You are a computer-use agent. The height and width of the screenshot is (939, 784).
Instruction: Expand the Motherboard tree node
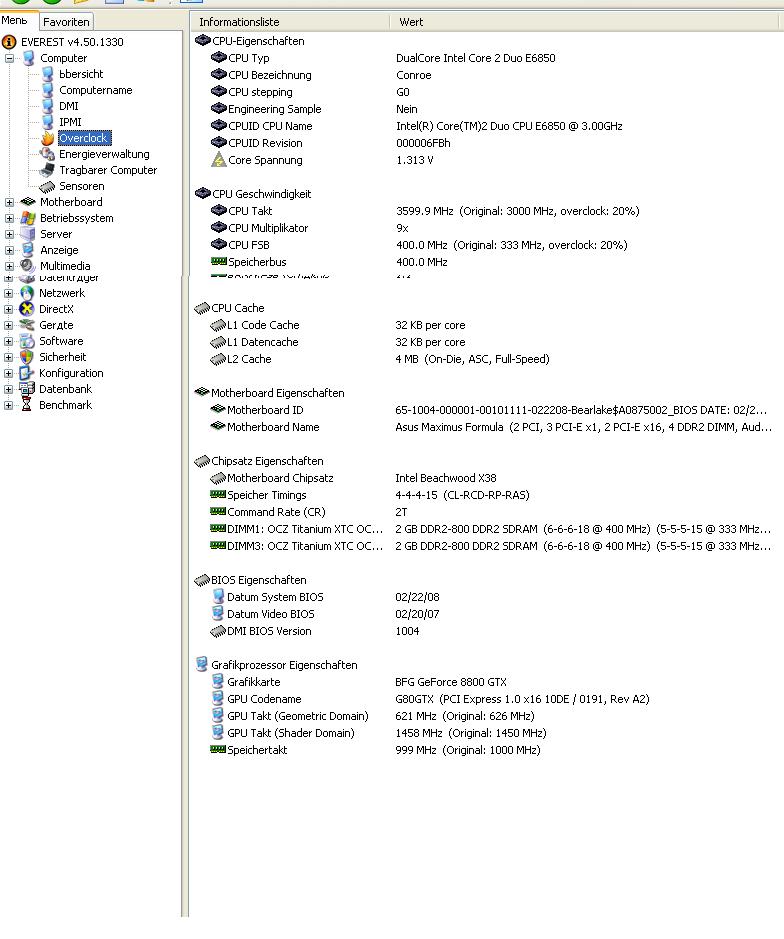point(9,202)
